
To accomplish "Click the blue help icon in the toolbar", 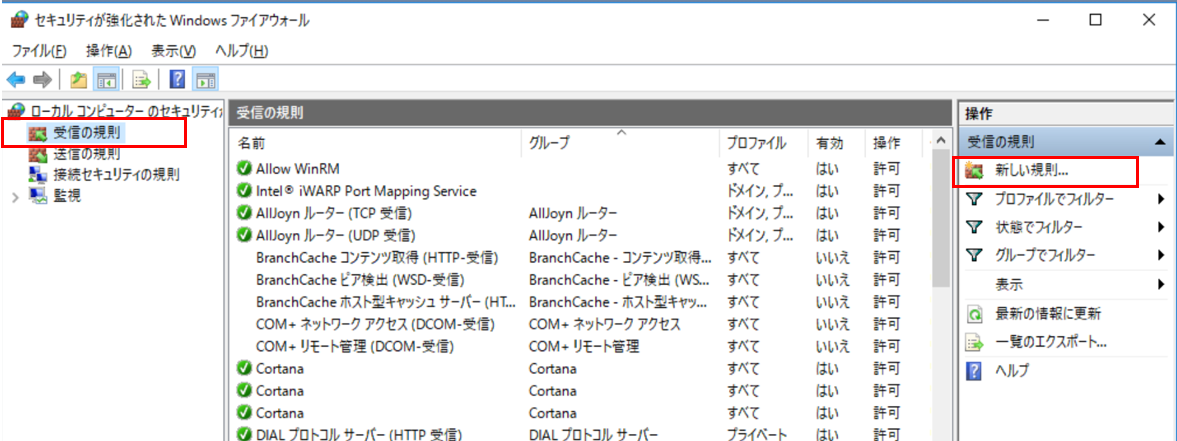I will pyautogui.click(x=177, y=80).
